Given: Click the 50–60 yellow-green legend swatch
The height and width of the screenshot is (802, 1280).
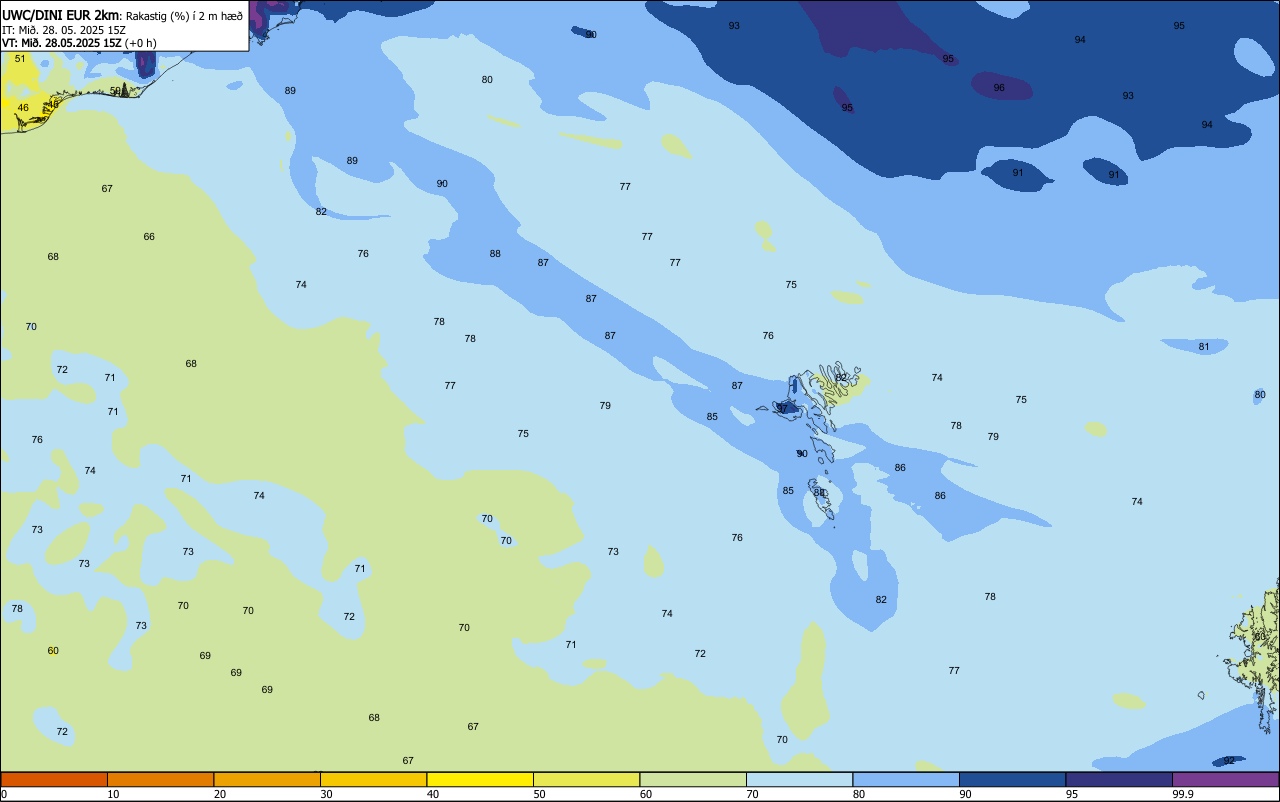Looking at the screenshot, I should (x=586, y=779).
